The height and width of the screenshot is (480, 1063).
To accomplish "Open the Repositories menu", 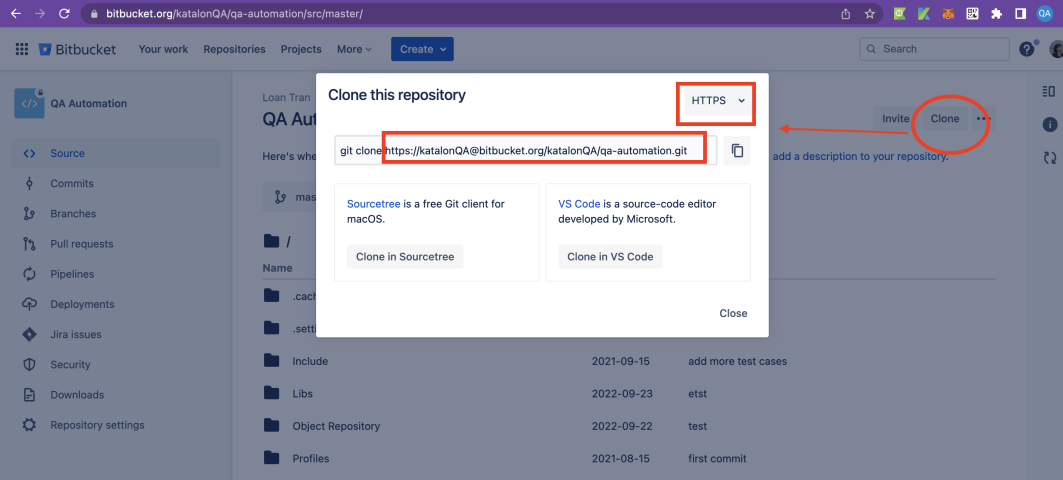I will pos(234,49).
